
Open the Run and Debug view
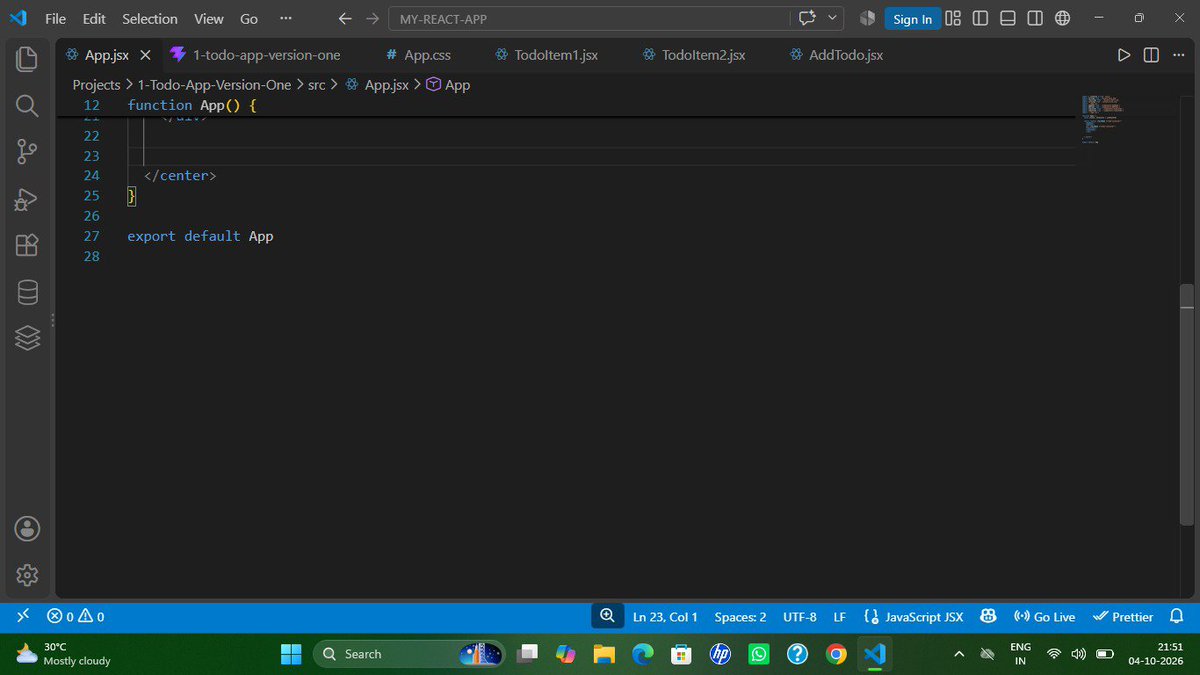pos(27,199)
